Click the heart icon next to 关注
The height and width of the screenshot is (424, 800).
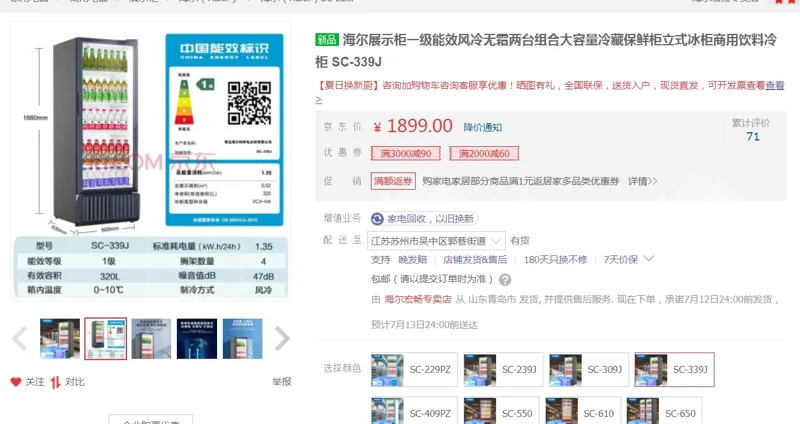click(16, 382)
